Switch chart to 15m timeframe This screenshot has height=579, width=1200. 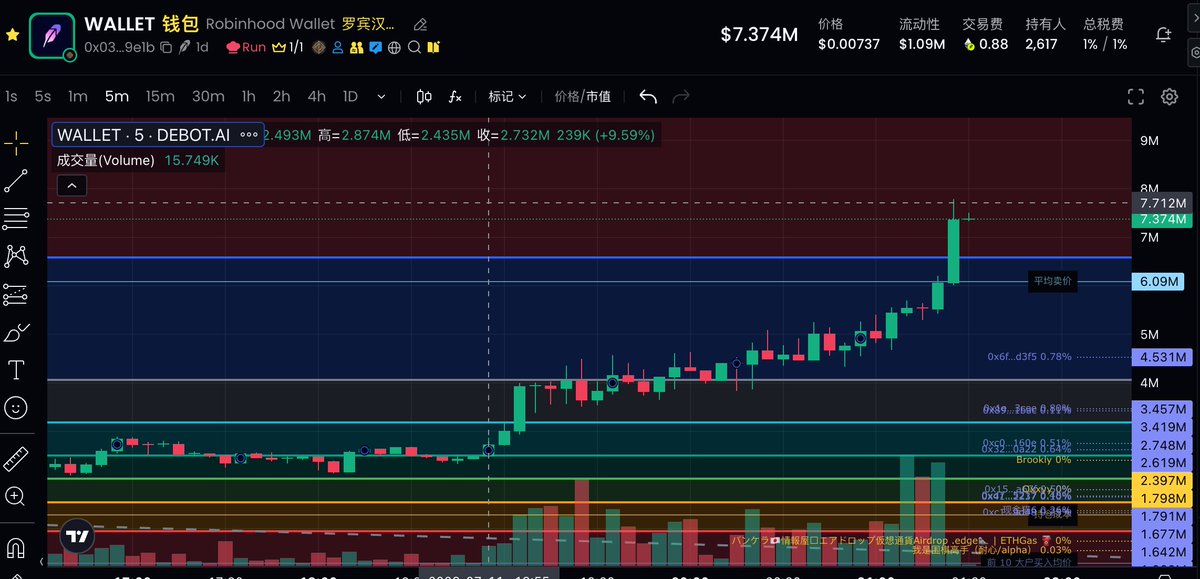click(x=160, y=97)
